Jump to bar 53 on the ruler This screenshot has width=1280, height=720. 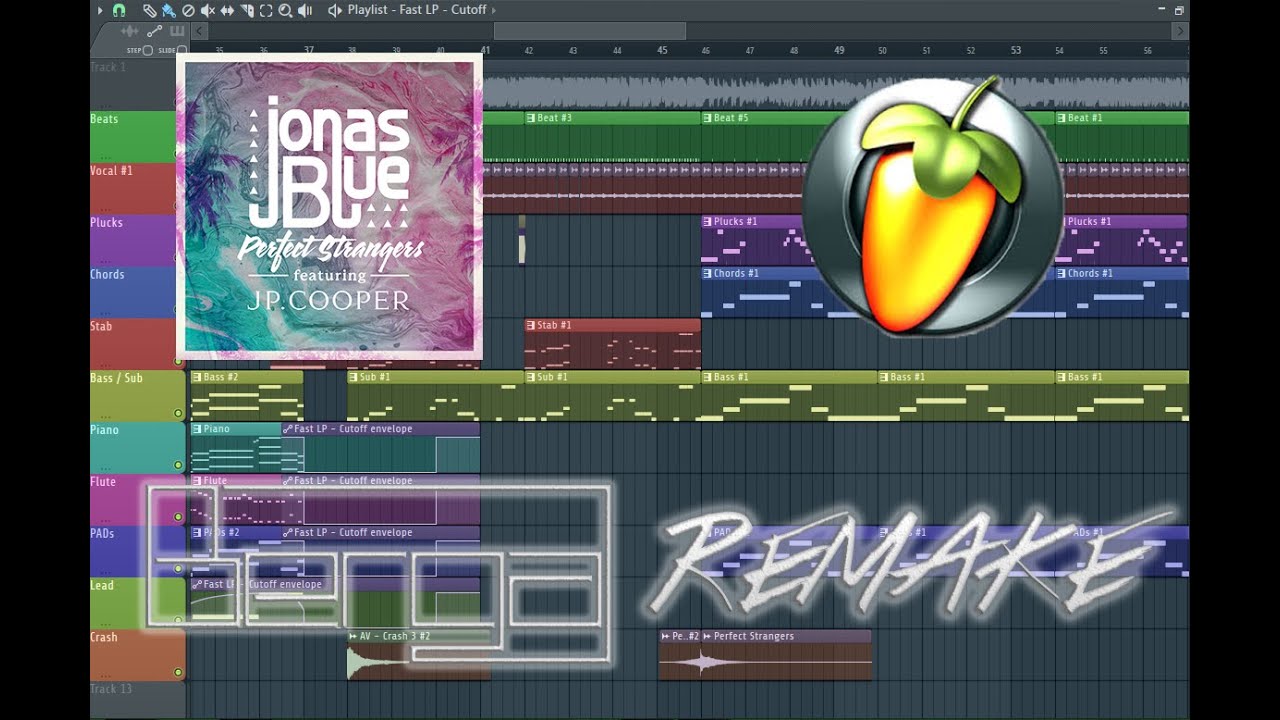point(1016,50)
